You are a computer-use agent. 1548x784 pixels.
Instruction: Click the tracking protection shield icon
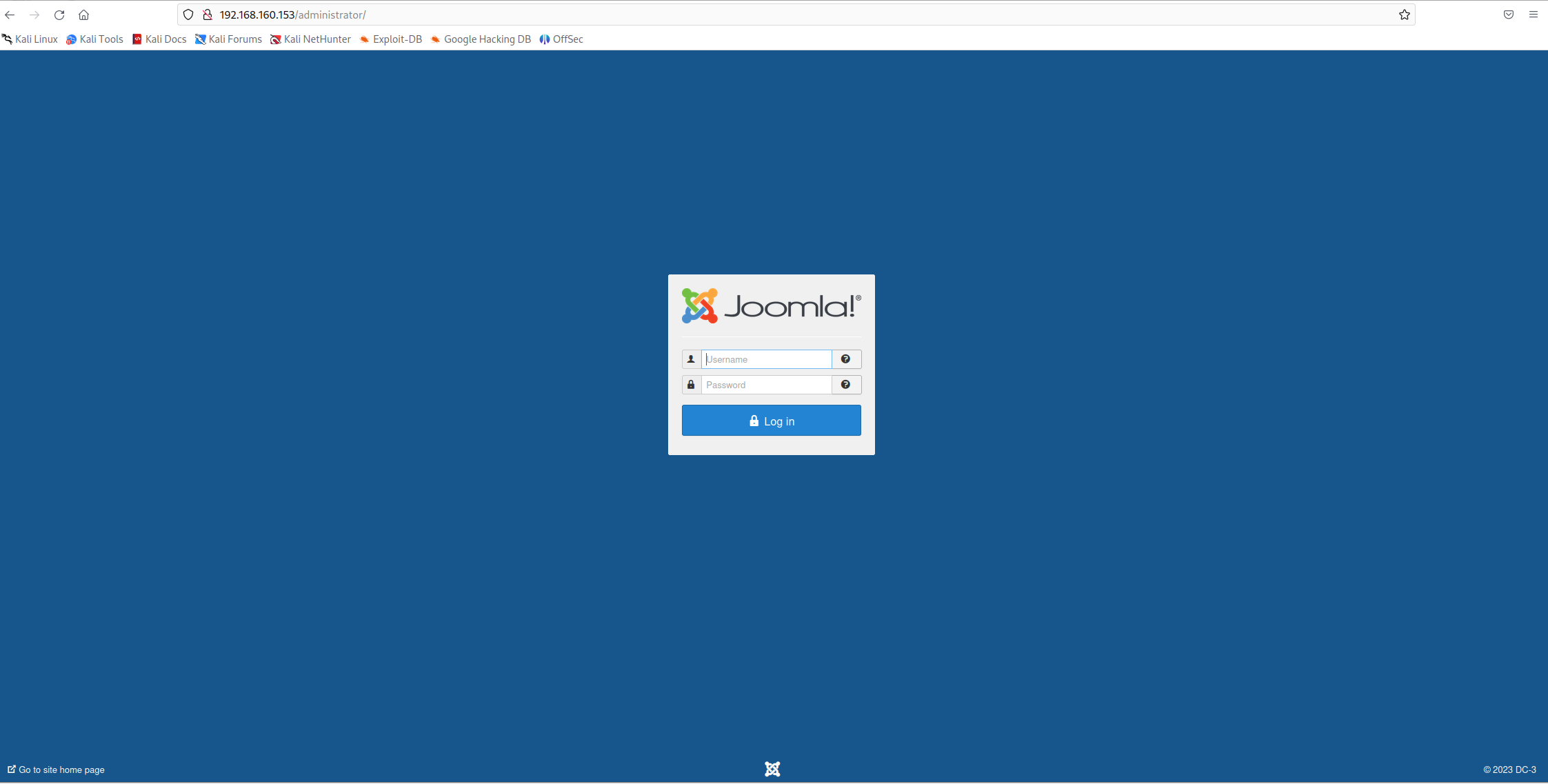click(x=188, y=14)
